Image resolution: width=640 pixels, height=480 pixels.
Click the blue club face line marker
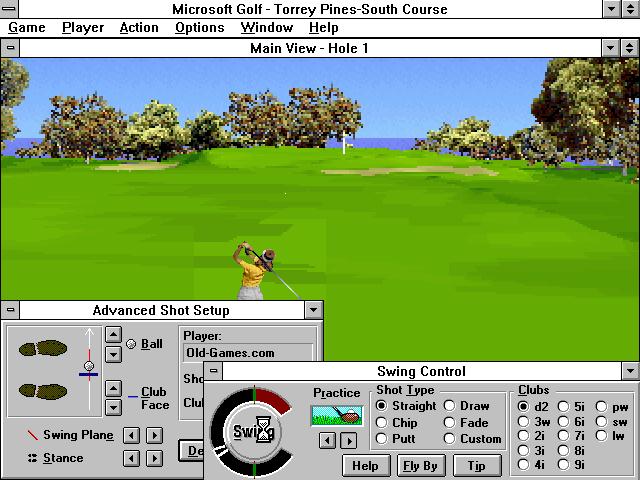[89, 374]
